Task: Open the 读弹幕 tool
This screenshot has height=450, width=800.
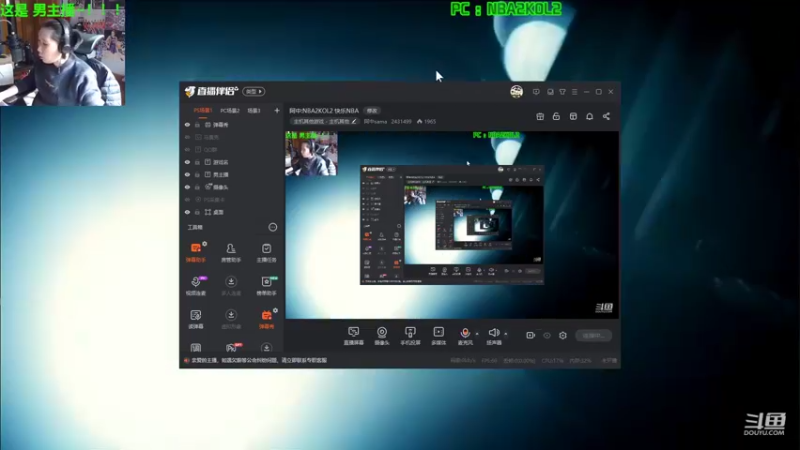Action: pyautogui.click(x=195, y=319)
